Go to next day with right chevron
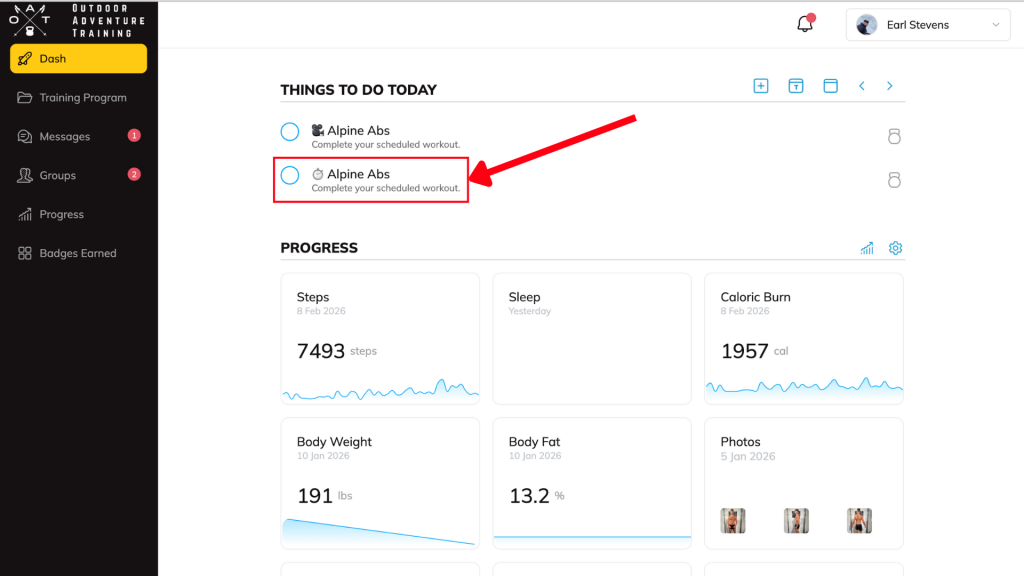 [x=889, y=86]
